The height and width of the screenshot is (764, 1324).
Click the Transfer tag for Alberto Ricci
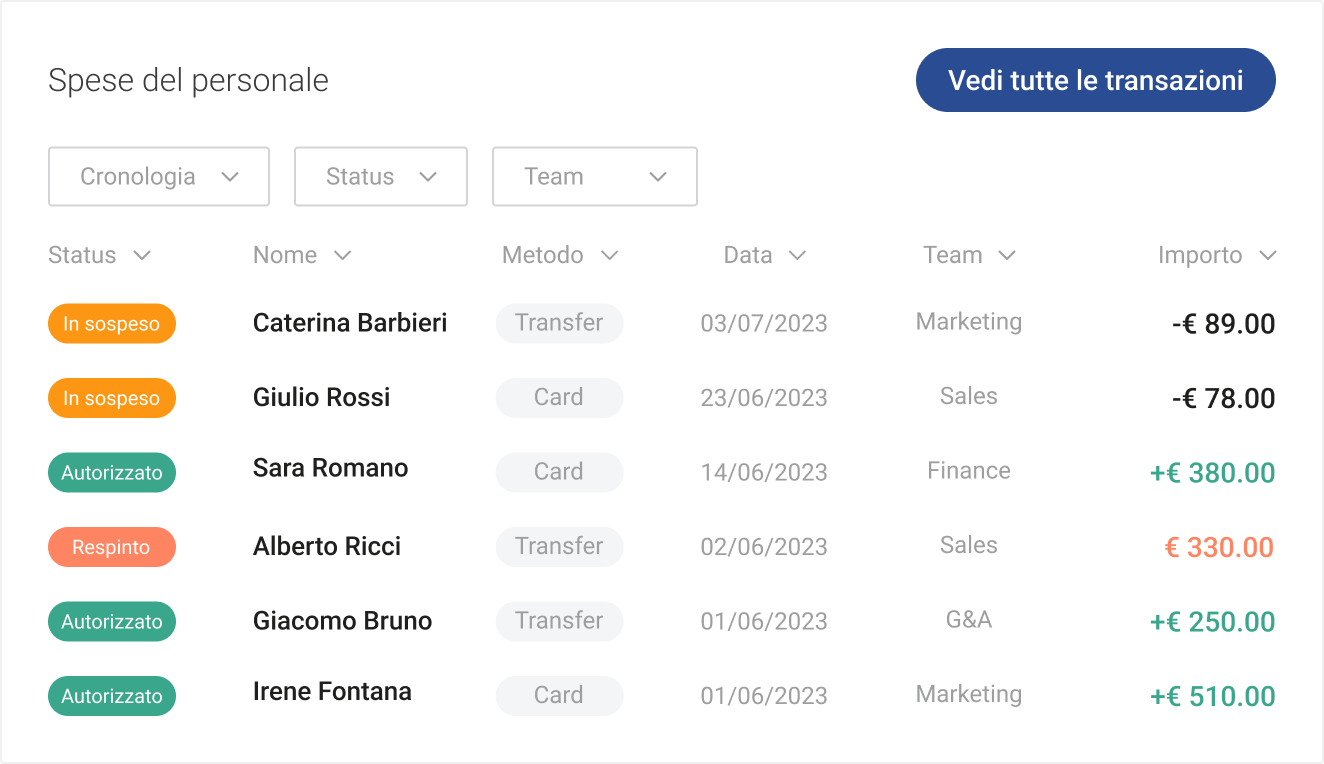[x=559, y=546]
